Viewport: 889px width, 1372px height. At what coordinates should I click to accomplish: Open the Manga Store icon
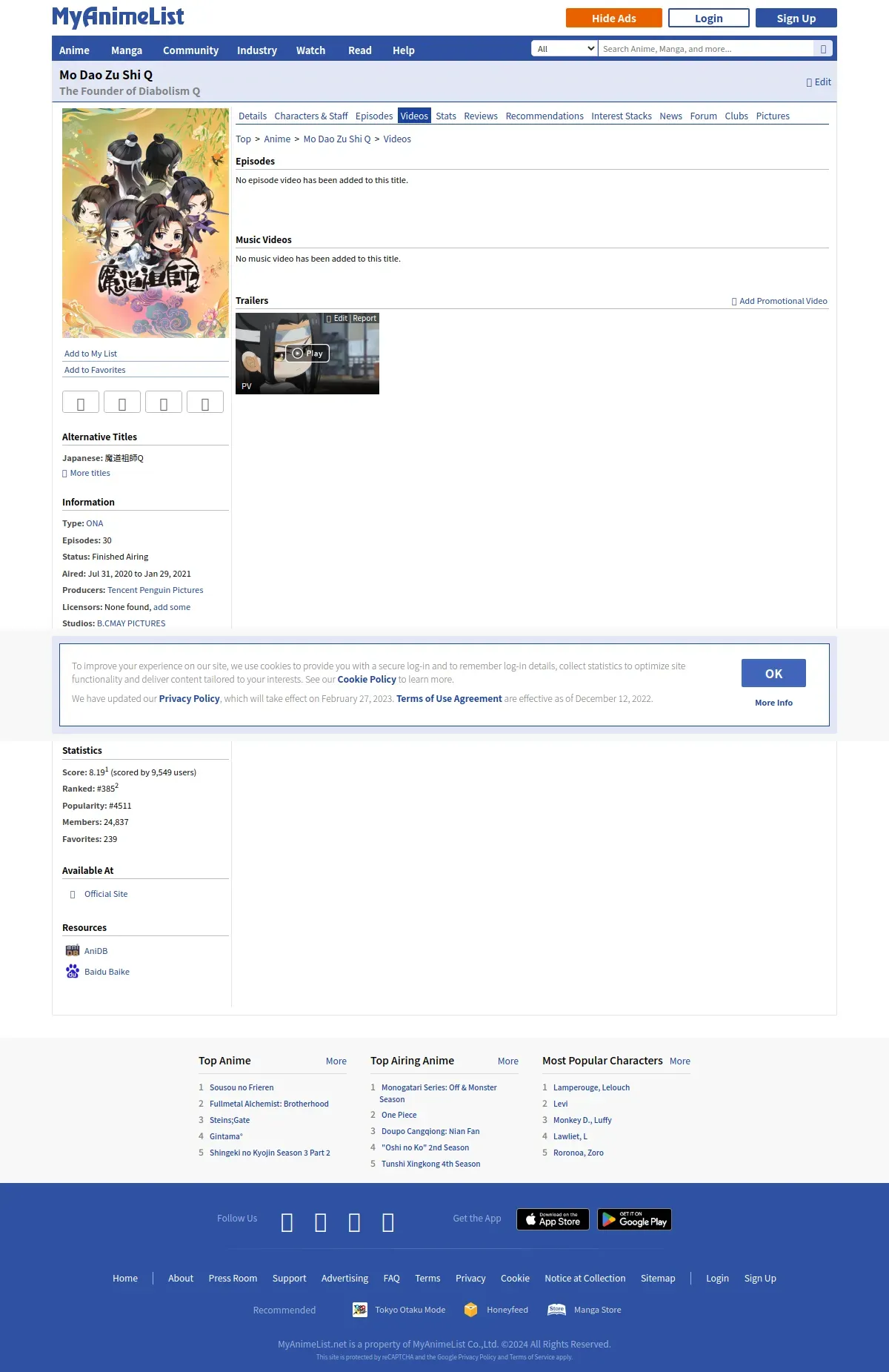pyautogui.click(x=556, y=1310)
